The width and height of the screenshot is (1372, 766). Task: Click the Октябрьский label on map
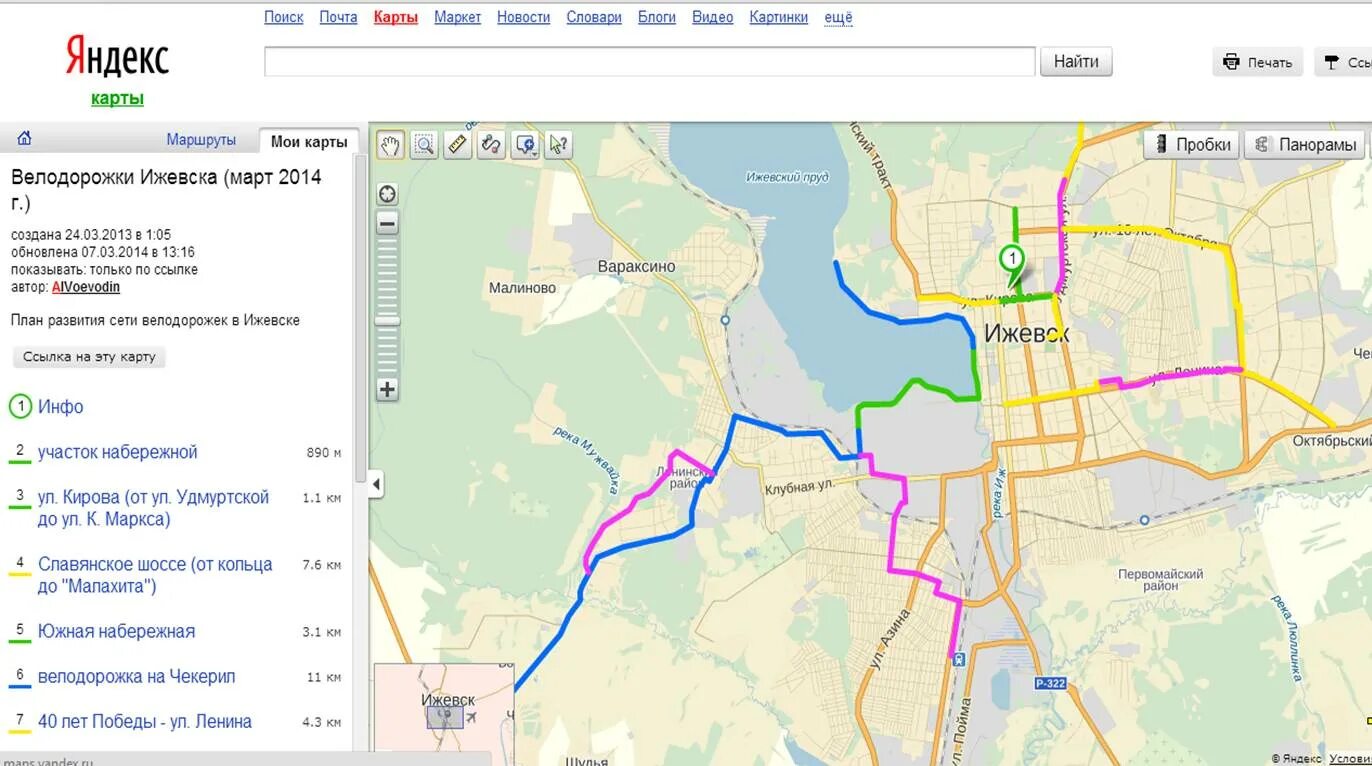(x=1331, y=441)
